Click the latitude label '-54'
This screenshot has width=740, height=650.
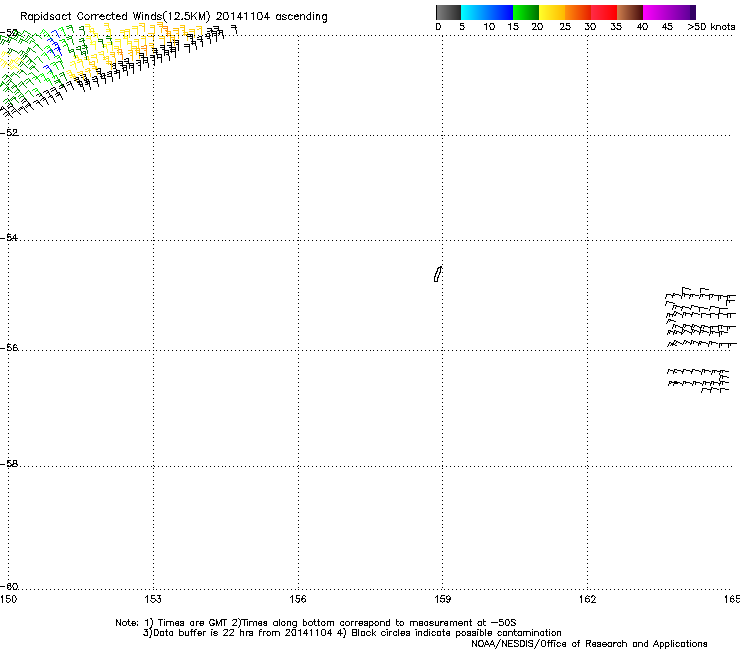(x=9, y=237)
